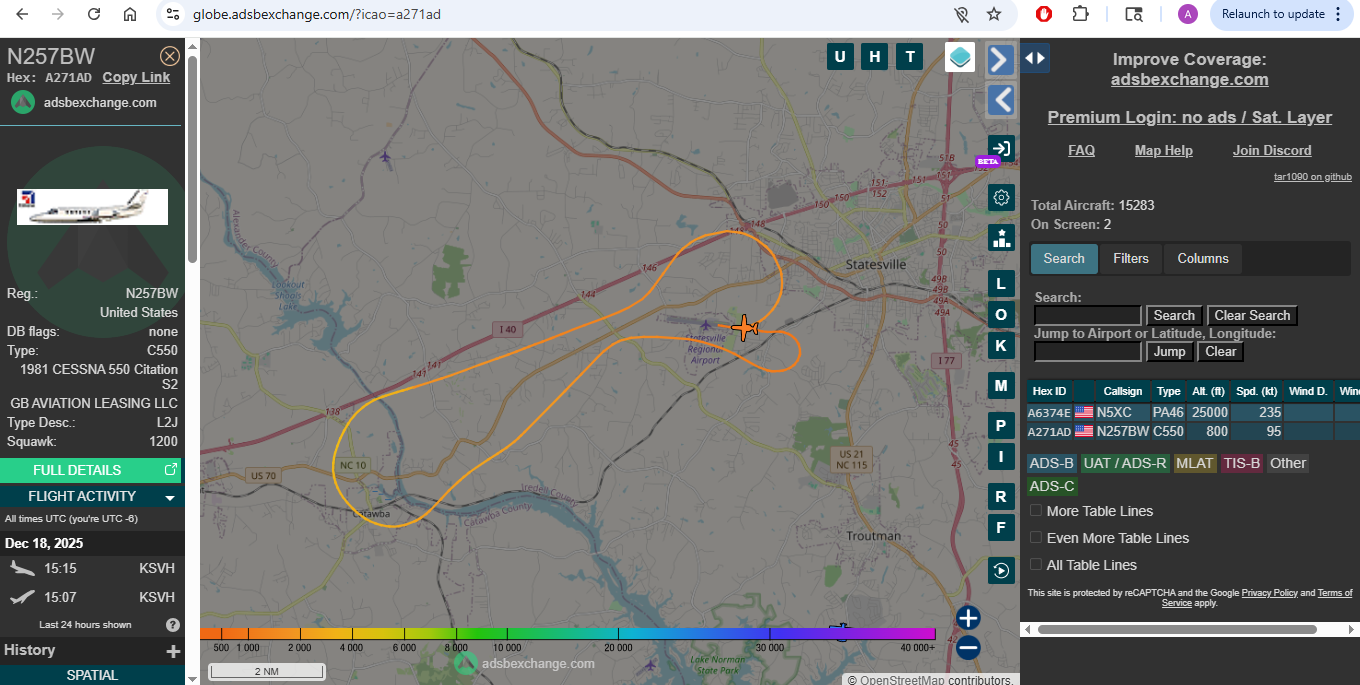Select the N257BW table row
1360x685 pixels.
click(1193, 432)
